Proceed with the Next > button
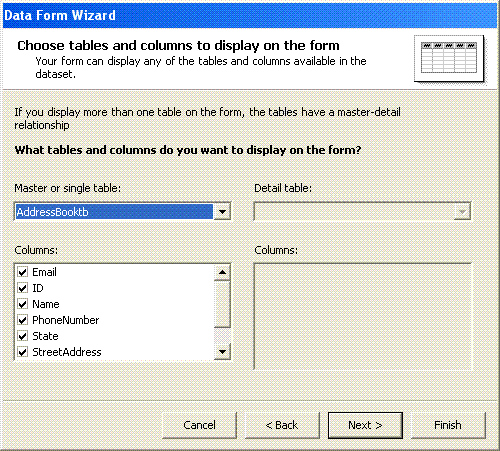Image resolution: width=500 pixels, height=451 pixels. (365, 425)
